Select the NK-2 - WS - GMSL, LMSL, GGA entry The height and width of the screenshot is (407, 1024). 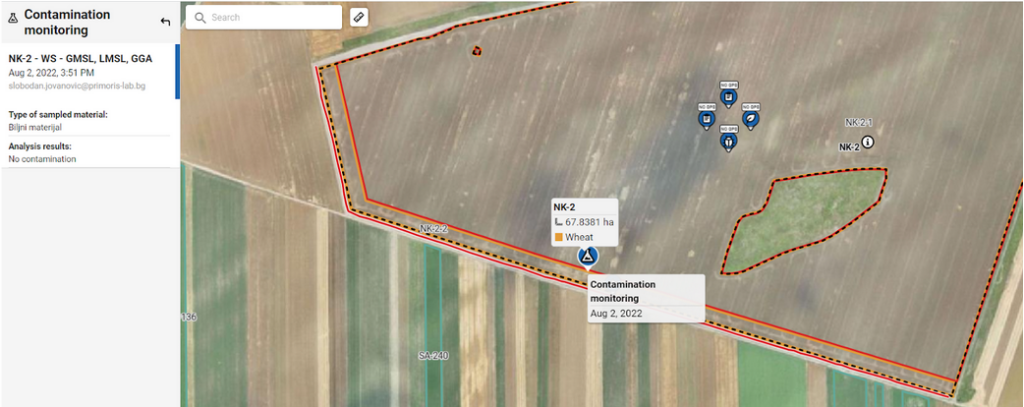point(89,72)
